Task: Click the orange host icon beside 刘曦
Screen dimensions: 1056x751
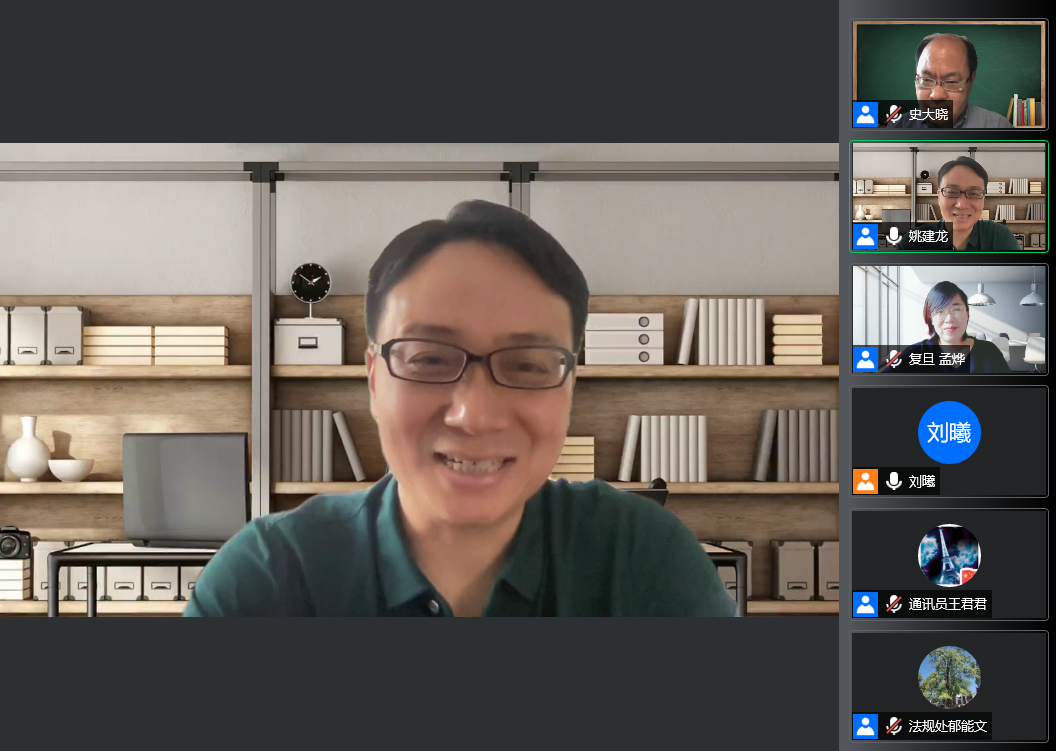Action: [x=865, y=481]
